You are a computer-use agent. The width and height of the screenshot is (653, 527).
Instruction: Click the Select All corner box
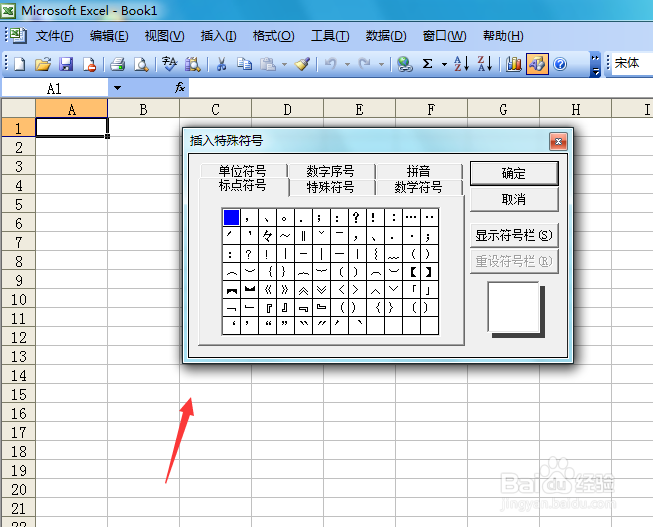pyautogui.click(x=19, y=109)
